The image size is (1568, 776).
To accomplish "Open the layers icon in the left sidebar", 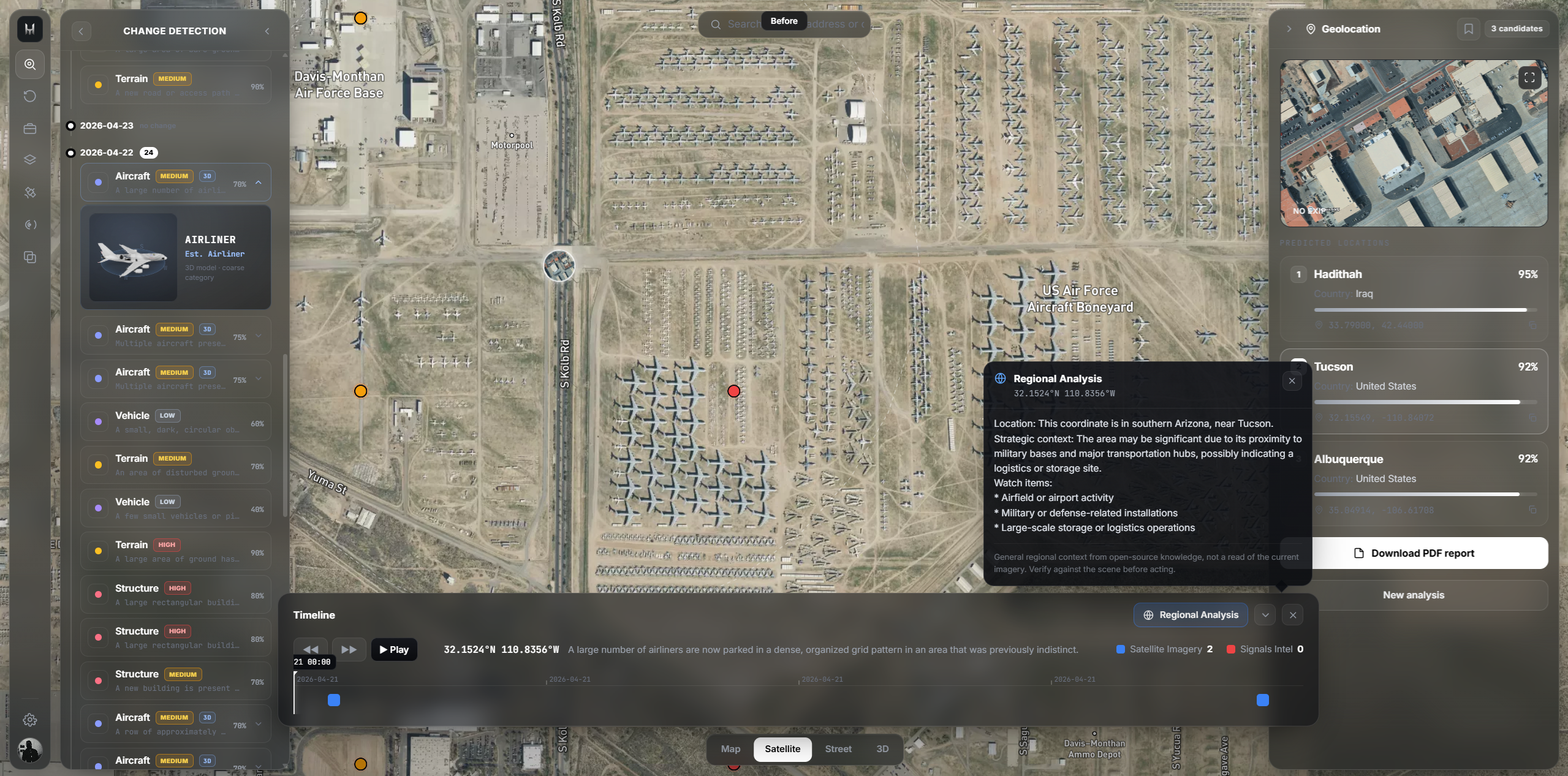I will (x=29, y=160).
